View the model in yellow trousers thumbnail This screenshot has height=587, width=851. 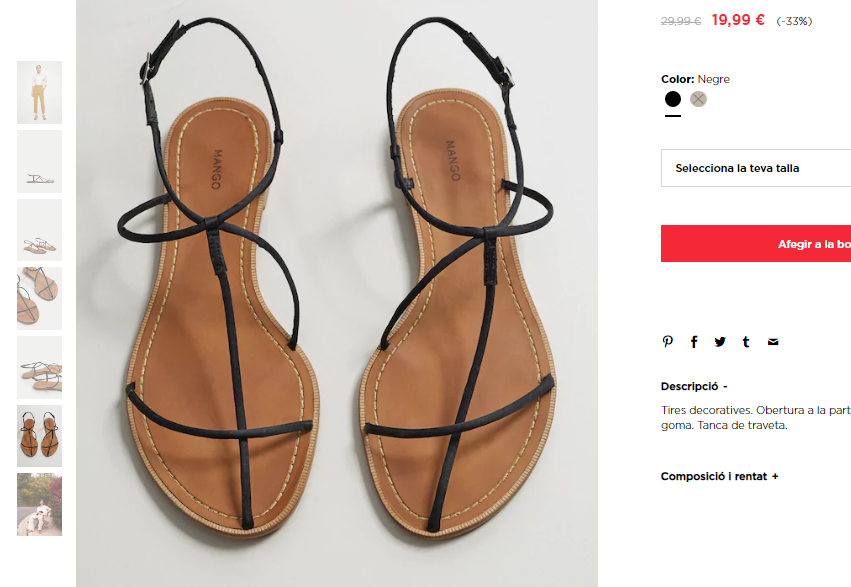tap(40, 92)
